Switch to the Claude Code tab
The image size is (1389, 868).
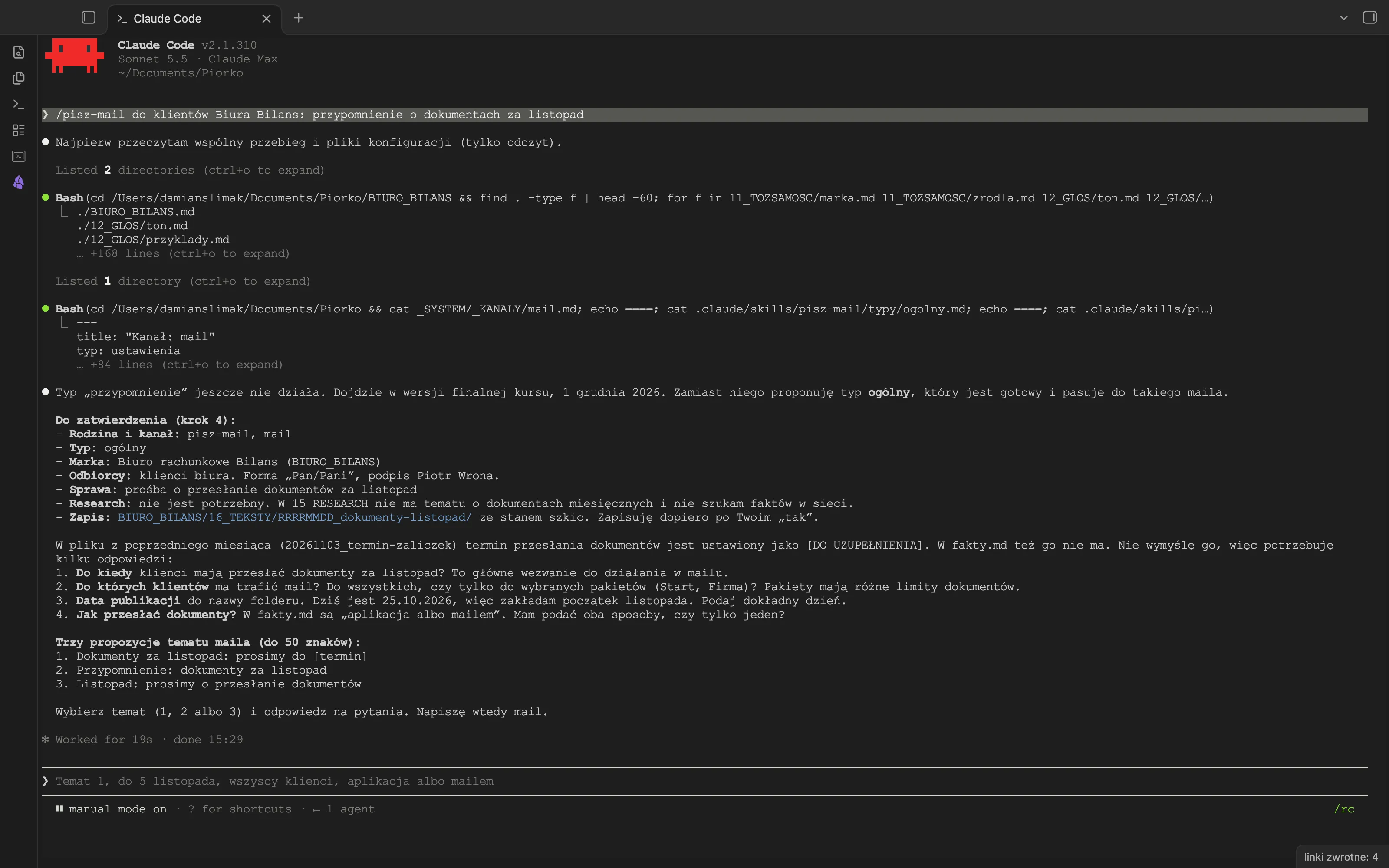[x=194, y=19]
